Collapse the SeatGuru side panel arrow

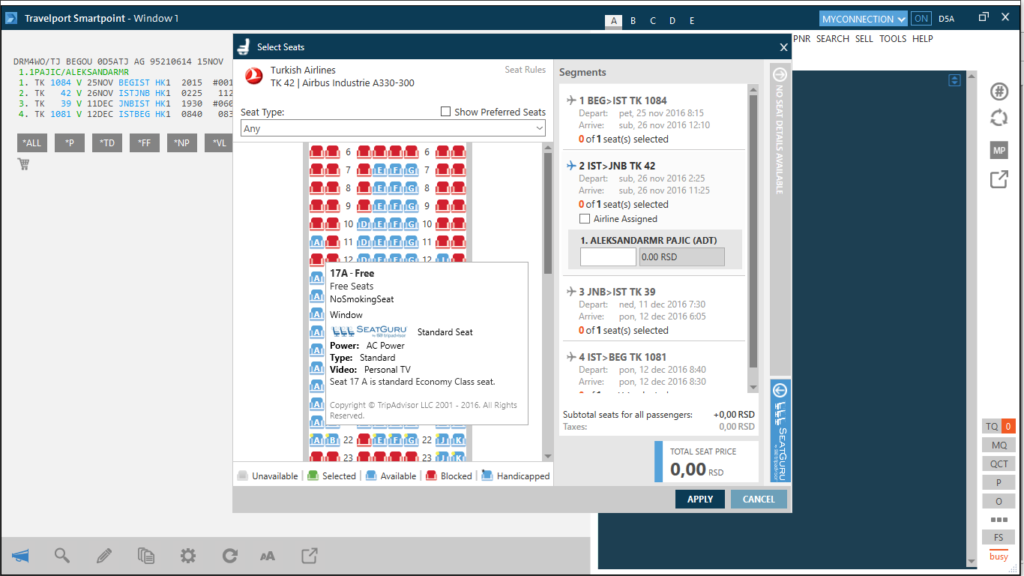780,391
